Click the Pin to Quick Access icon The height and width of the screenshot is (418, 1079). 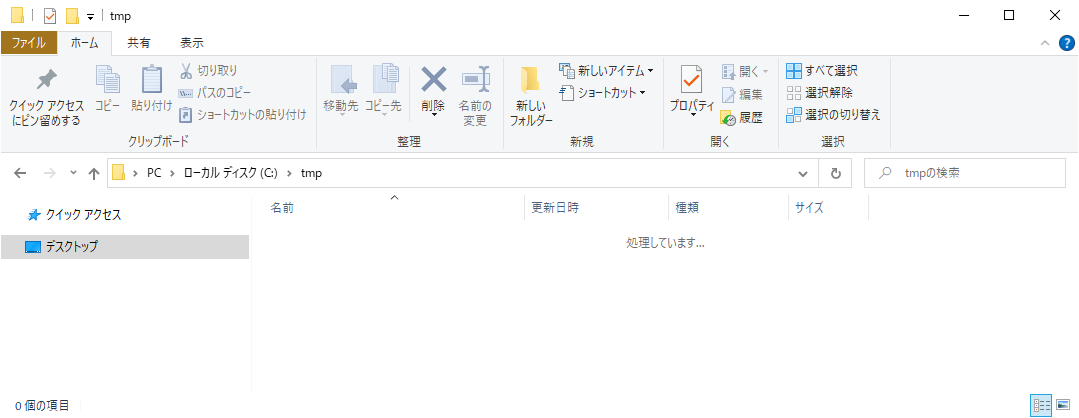pos(46,80)
